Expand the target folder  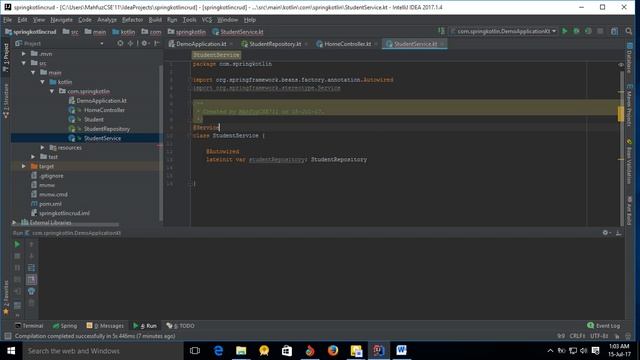pyautogui.click(x=24, y=166)
